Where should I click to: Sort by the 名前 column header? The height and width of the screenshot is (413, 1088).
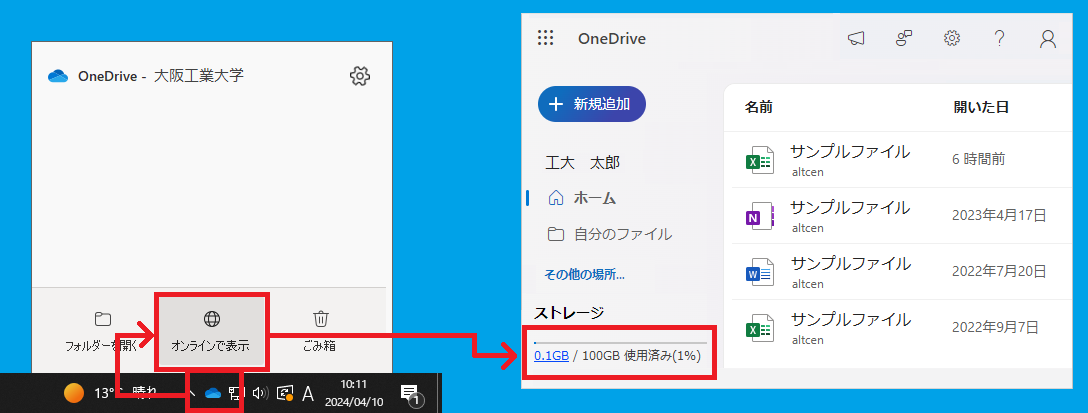click(758, 107)
